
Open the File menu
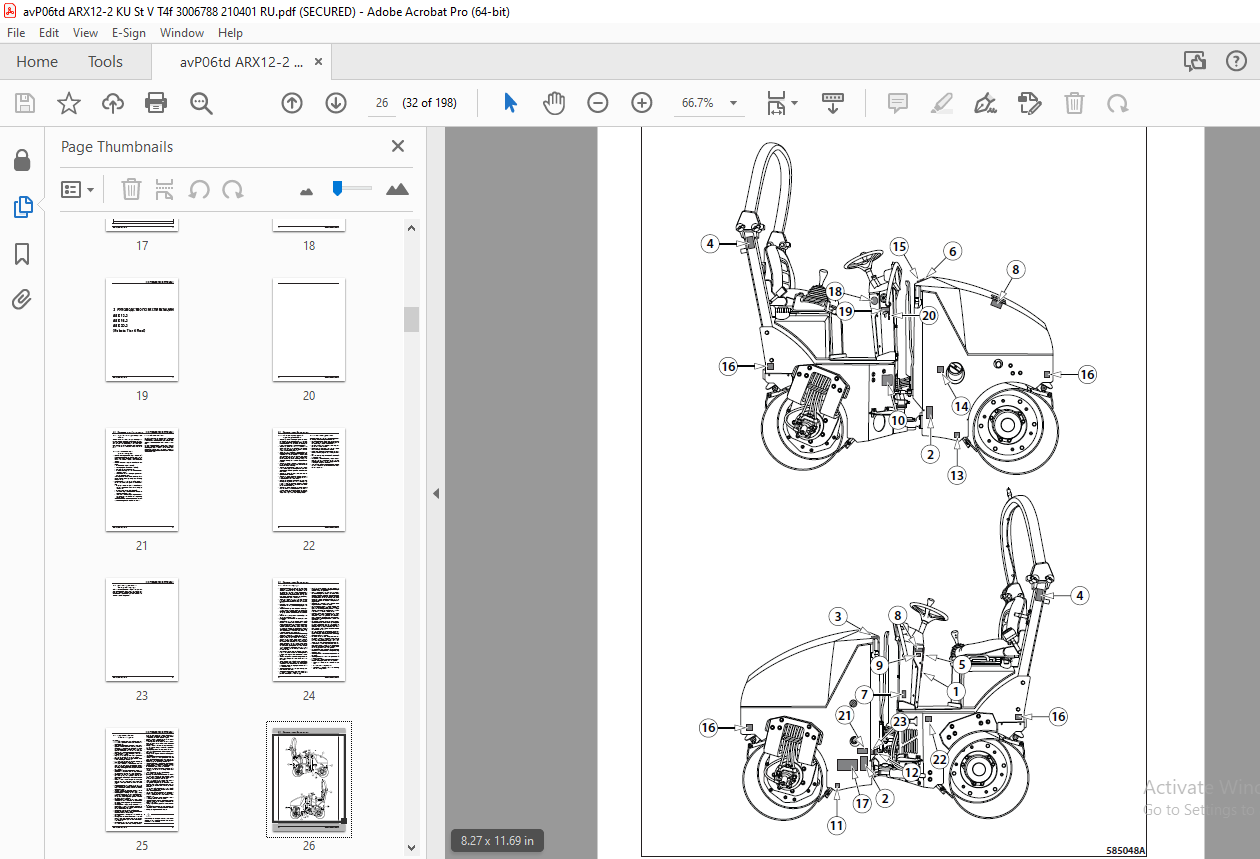tap(16, 32)
